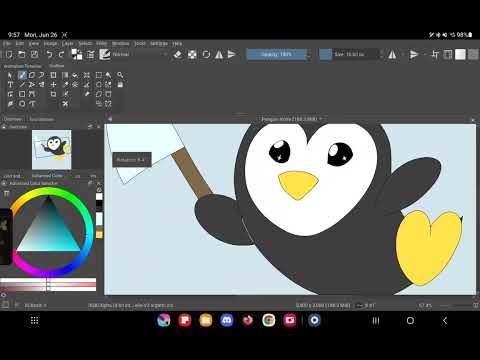Open the View menu
The width and height of the screenshot is (480, 360).
click(33, 44)
